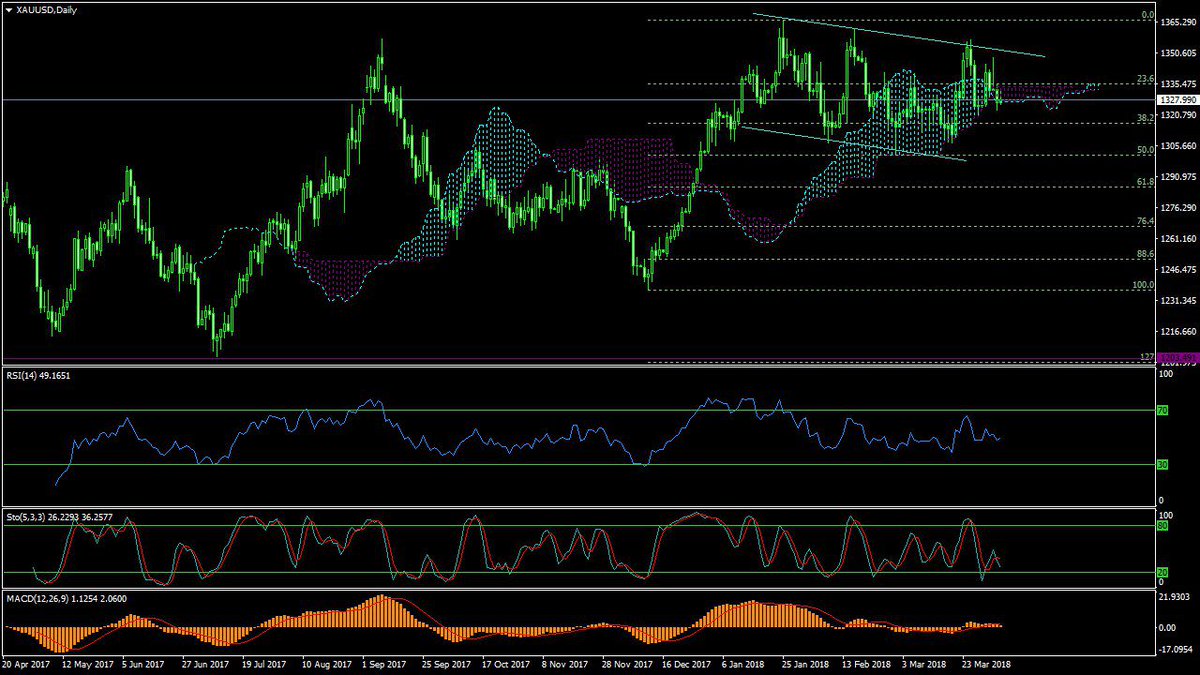Viewport: 1200px width, 675px height.
Task: Click the 1290.975 price axis value
Action: 1177,177
